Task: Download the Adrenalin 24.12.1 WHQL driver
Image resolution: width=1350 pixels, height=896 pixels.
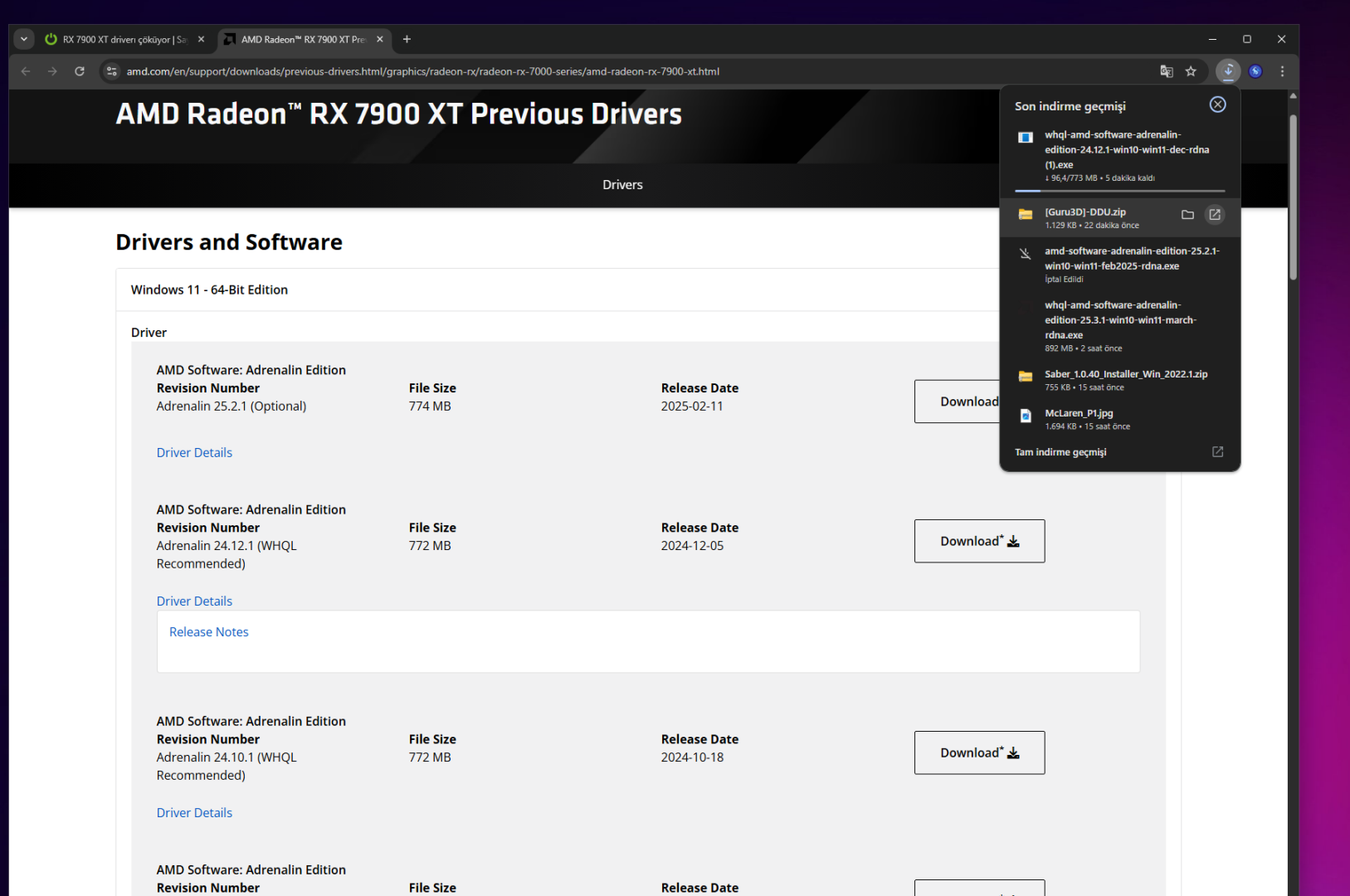Action: [979, 541]
